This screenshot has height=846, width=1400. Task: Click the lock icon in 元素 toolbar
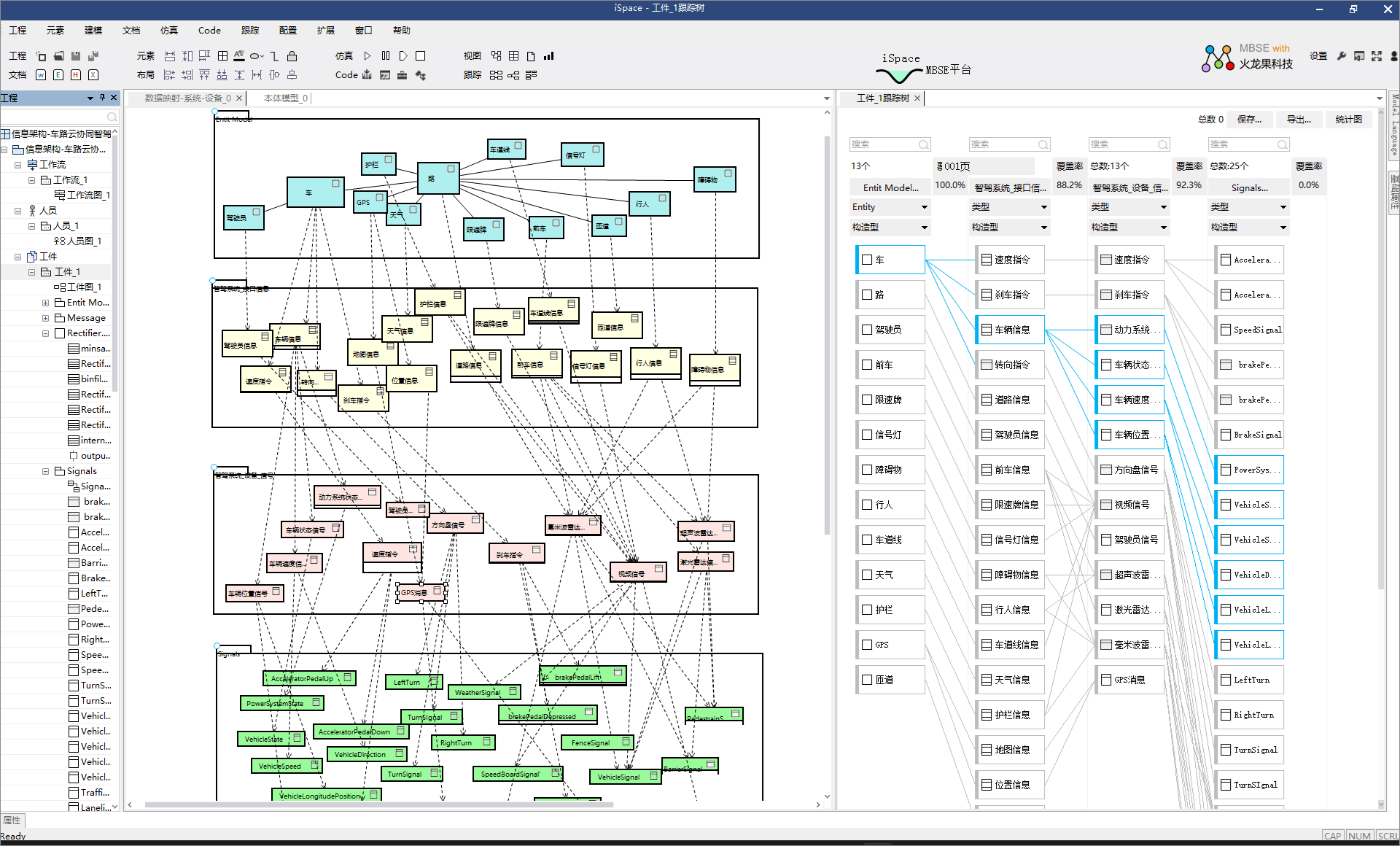[x=292, y=56]
